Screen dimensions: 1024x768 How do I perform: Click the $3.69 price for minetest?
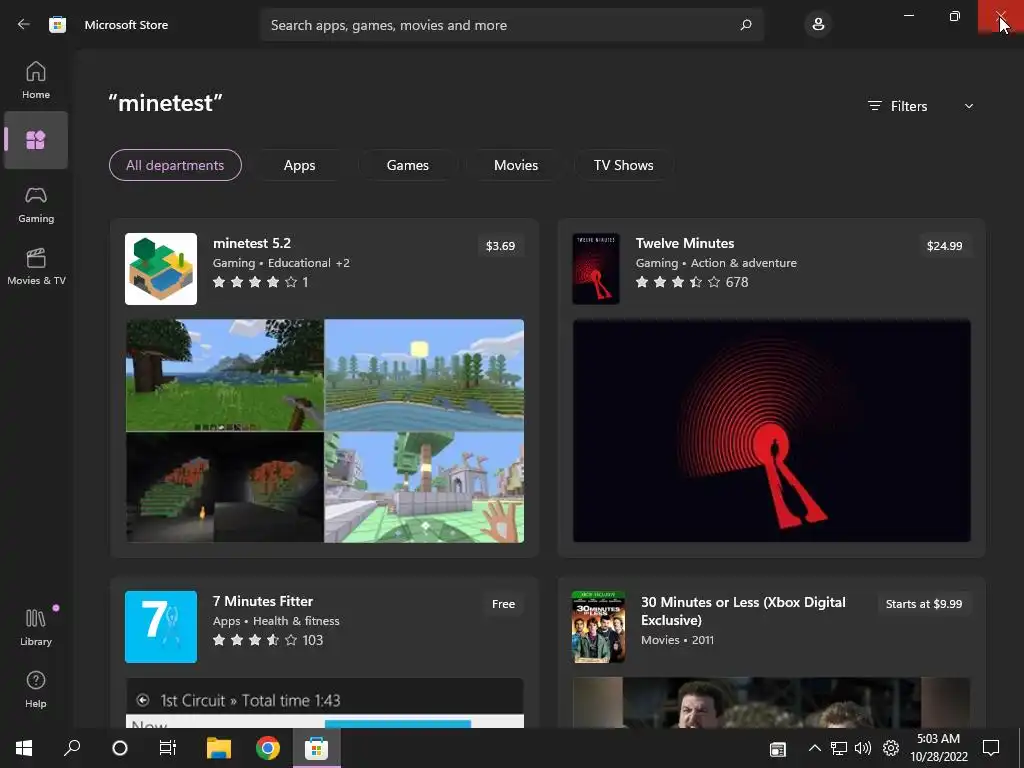(x=500, y=246)
